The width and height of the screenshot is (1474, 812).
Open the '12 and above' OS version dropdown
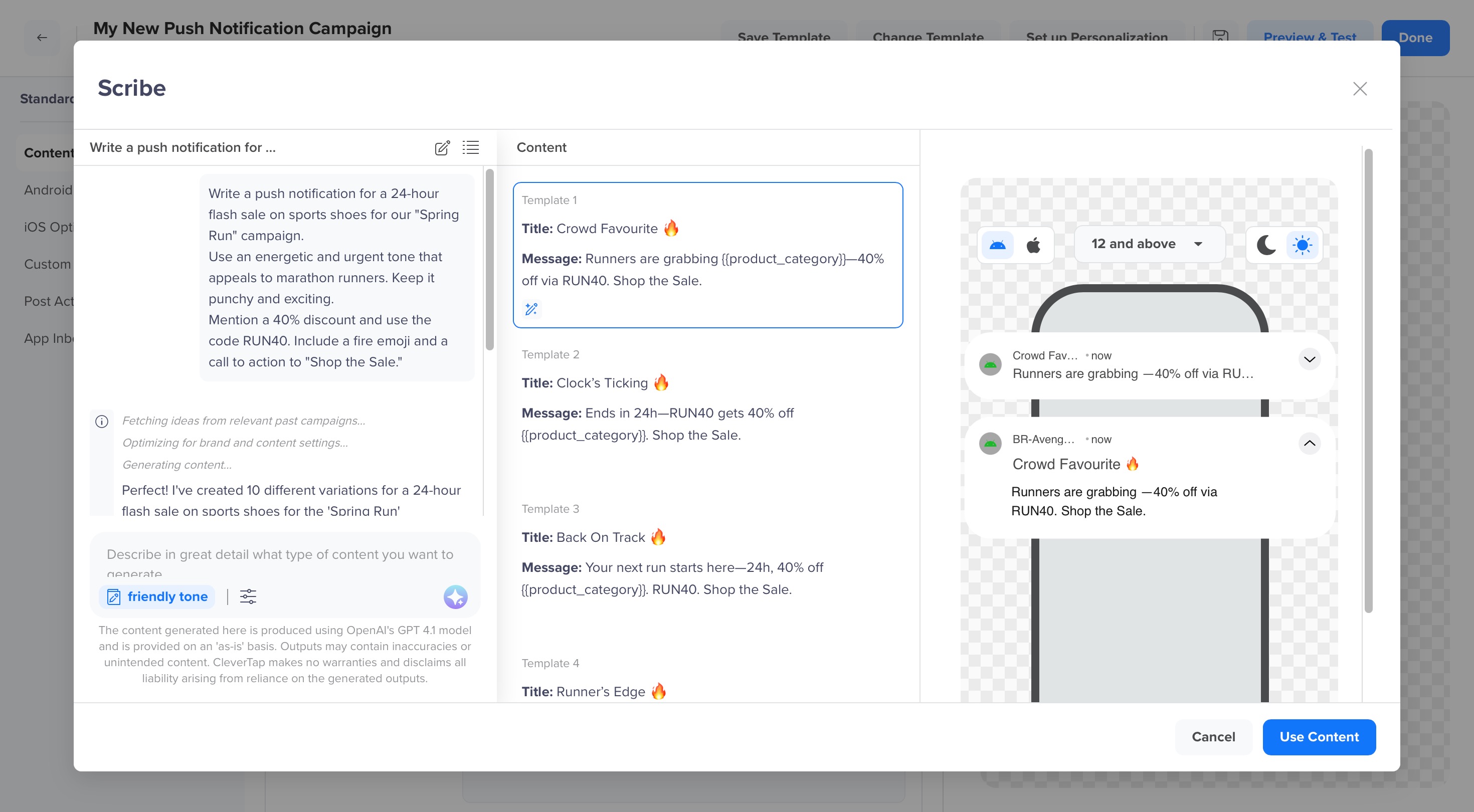tap(1149, 244)
